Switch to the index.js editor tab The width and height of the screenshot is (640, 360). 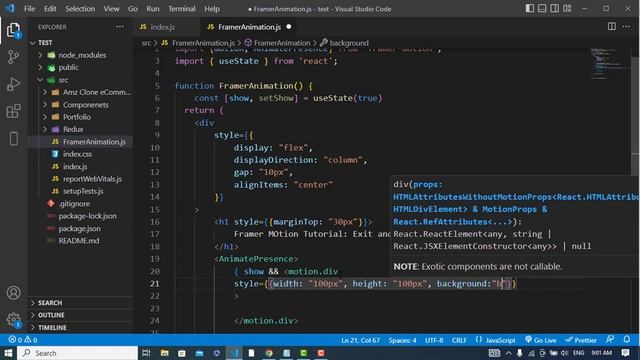point(162,27)
